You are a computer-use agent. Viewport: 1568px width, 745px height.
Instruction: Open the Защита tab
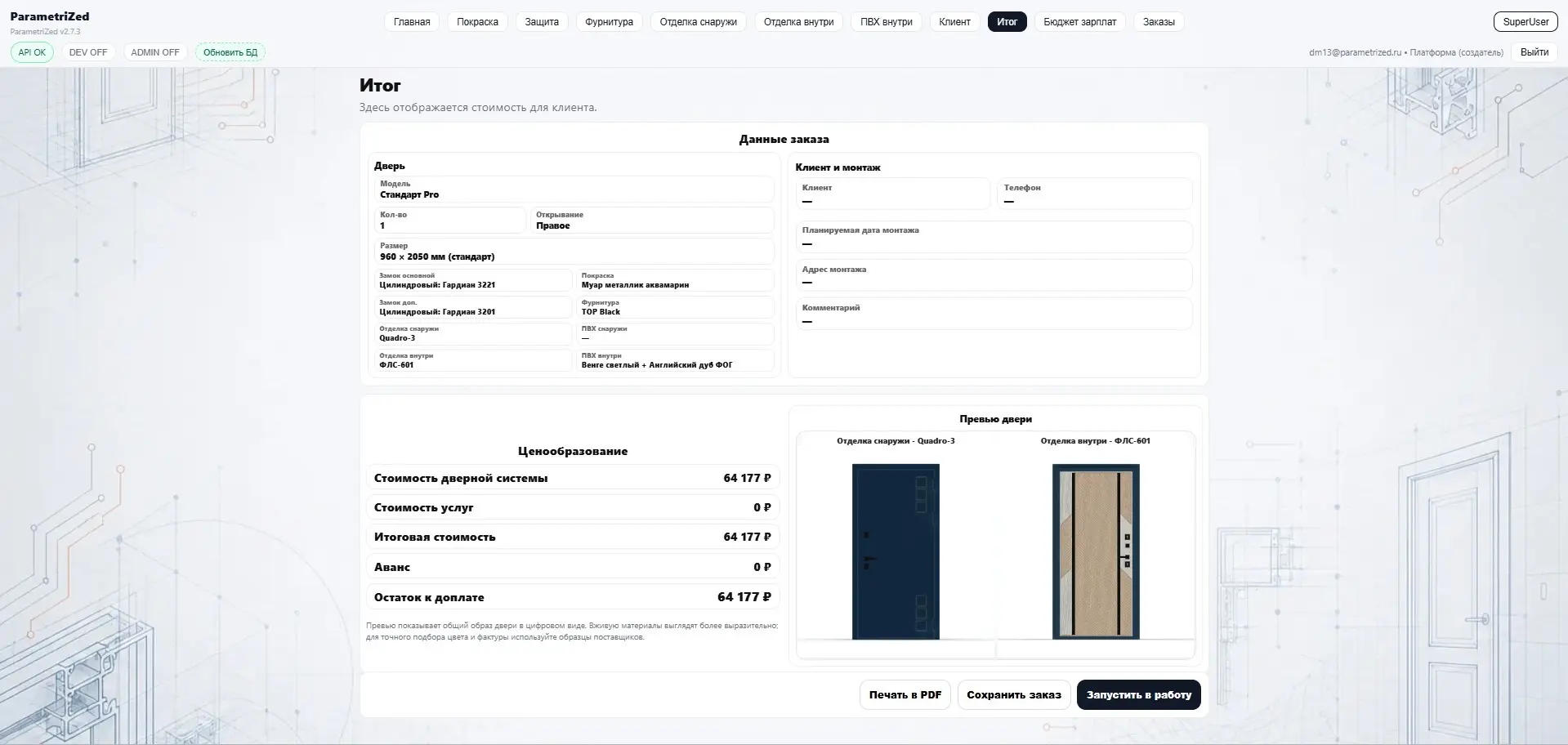click(542, 22)
